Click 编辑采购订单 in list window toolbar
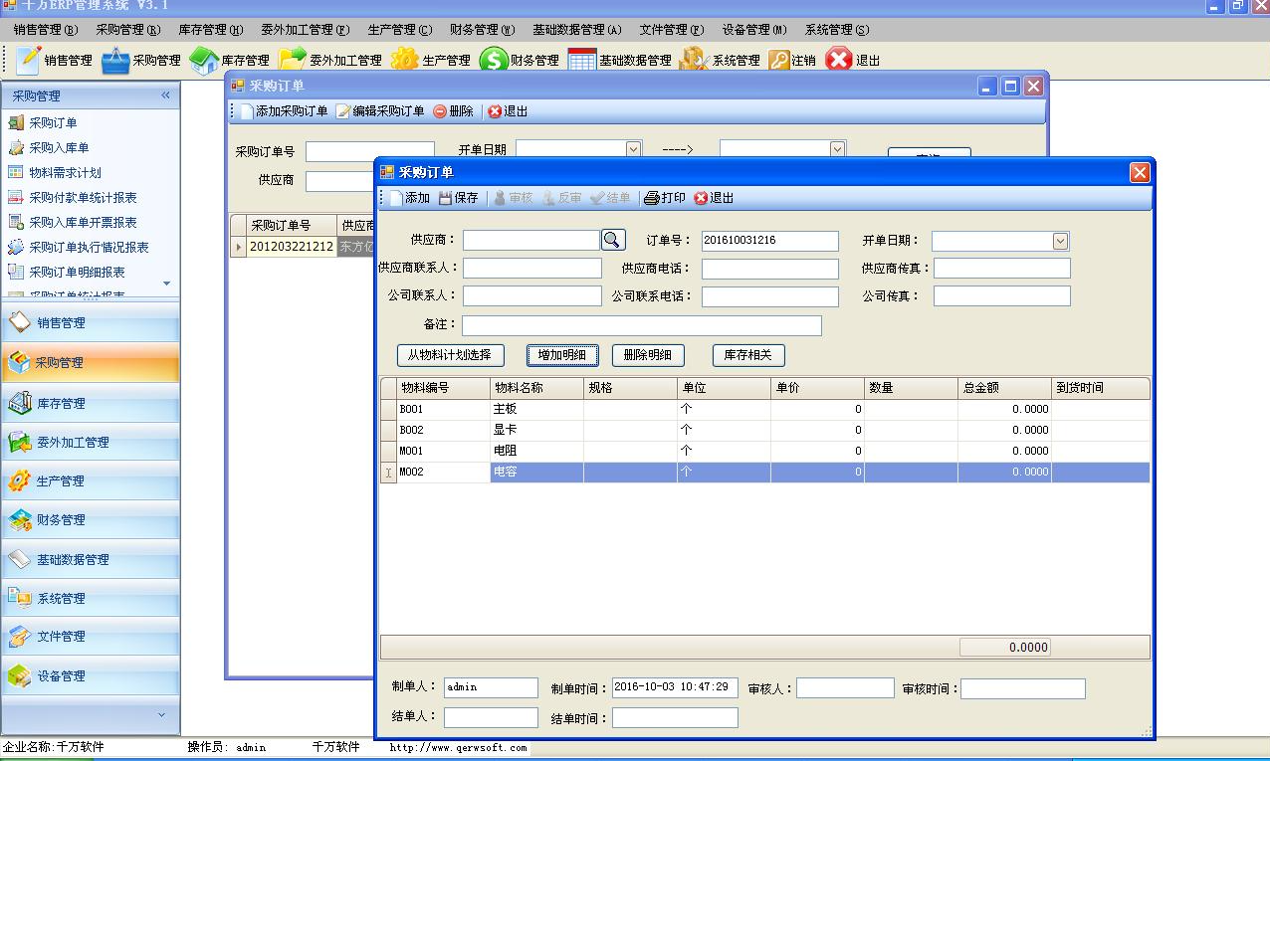1270x952 pixels. click(380, 111)
